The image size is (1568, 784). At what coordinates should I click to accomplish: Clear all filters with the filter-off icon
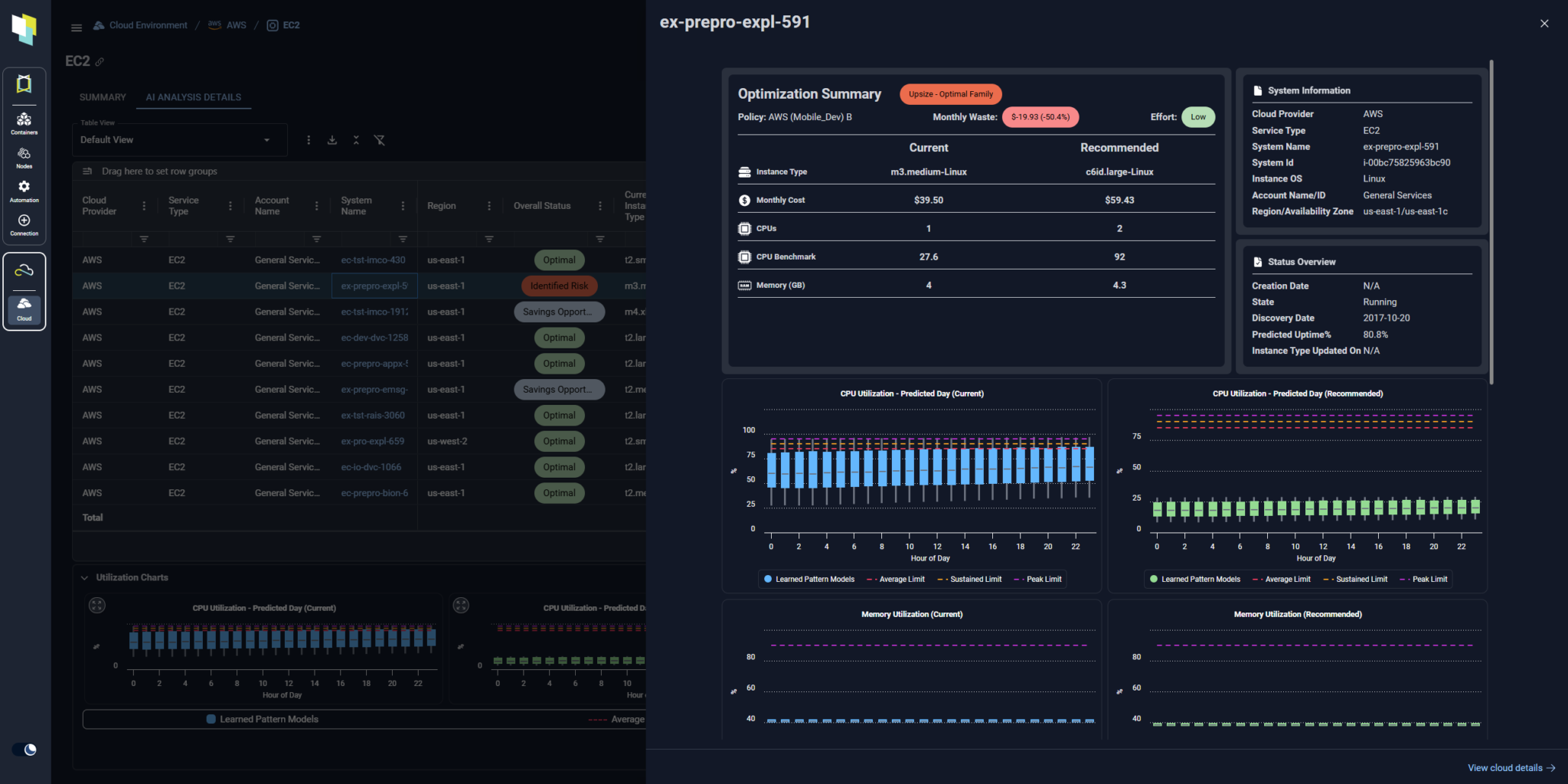[381, 140]
